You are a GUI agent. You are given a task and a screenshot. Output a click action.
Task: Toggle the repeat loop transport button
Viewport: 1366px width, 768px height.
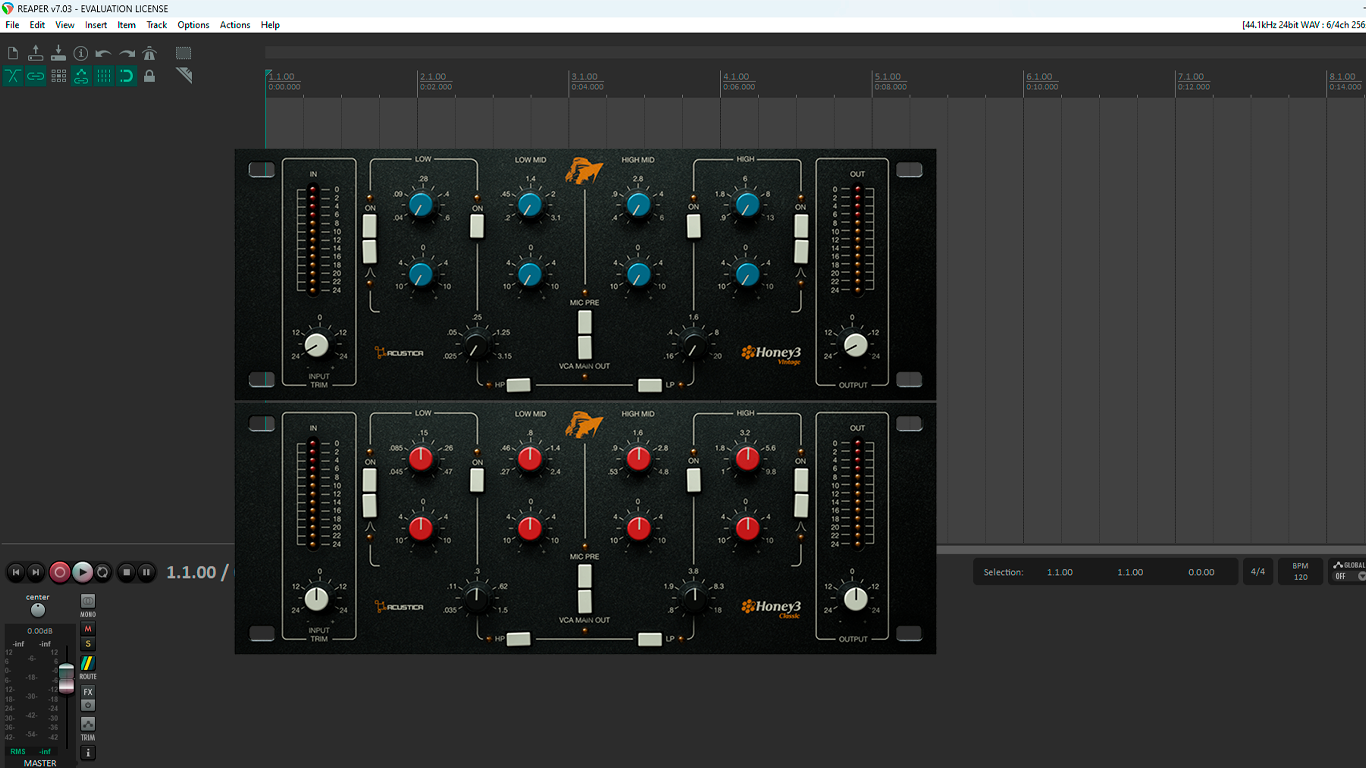pos(103,572)
